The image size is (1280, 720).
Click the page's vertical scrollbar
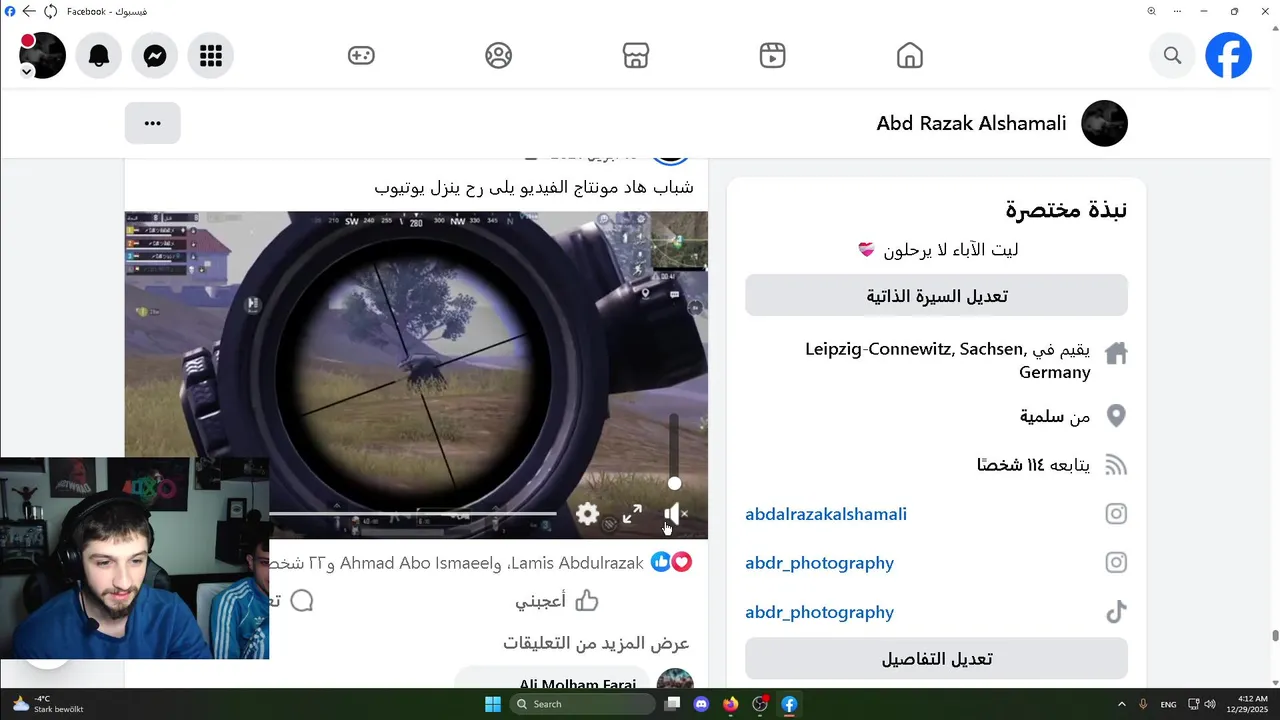coord(1275,635)
